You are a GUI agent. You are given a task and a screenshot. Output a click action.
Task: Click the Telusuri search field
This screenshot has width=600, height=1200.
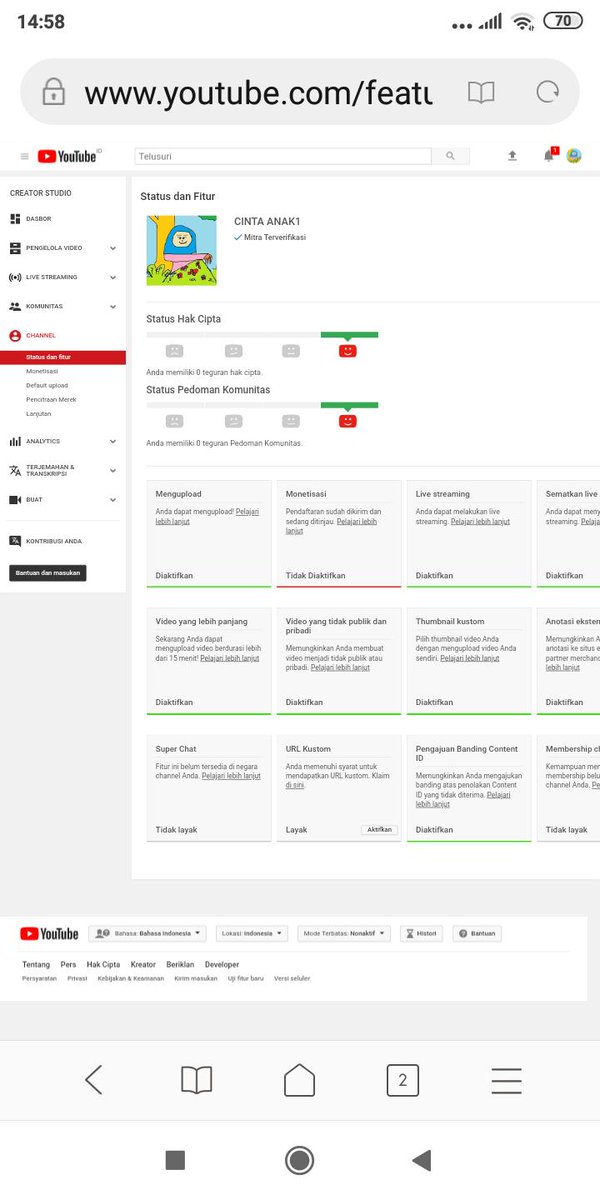coord(283,156)
